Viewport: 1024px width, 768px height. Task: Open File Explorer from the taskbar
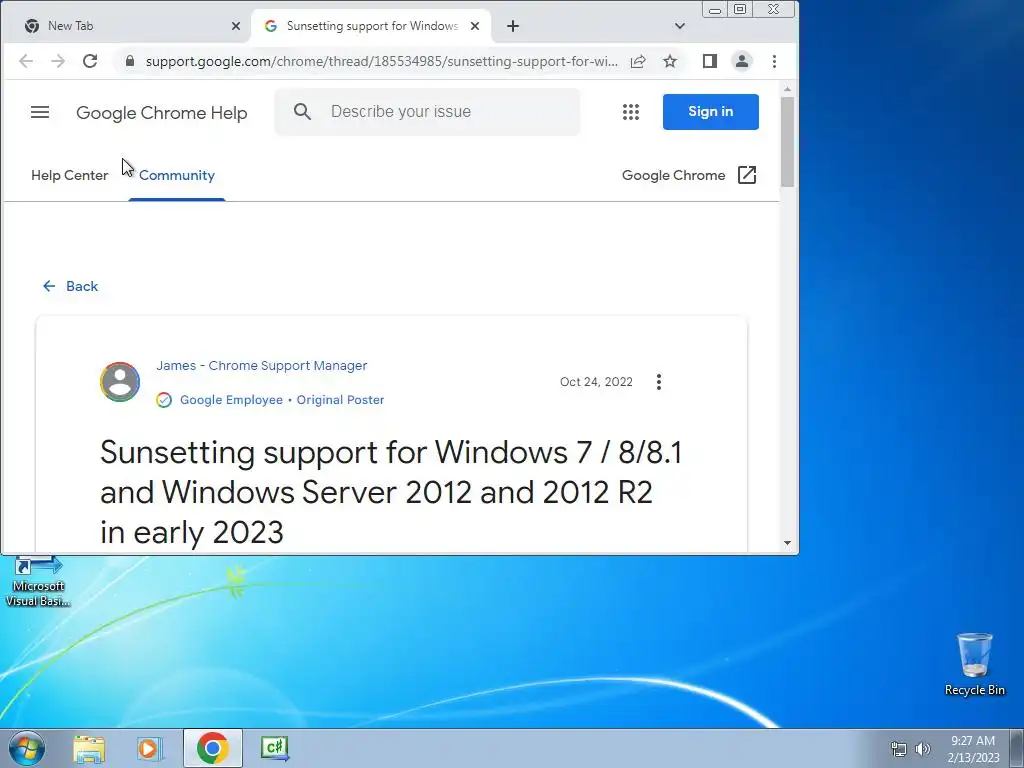click(x=89, y=748)
